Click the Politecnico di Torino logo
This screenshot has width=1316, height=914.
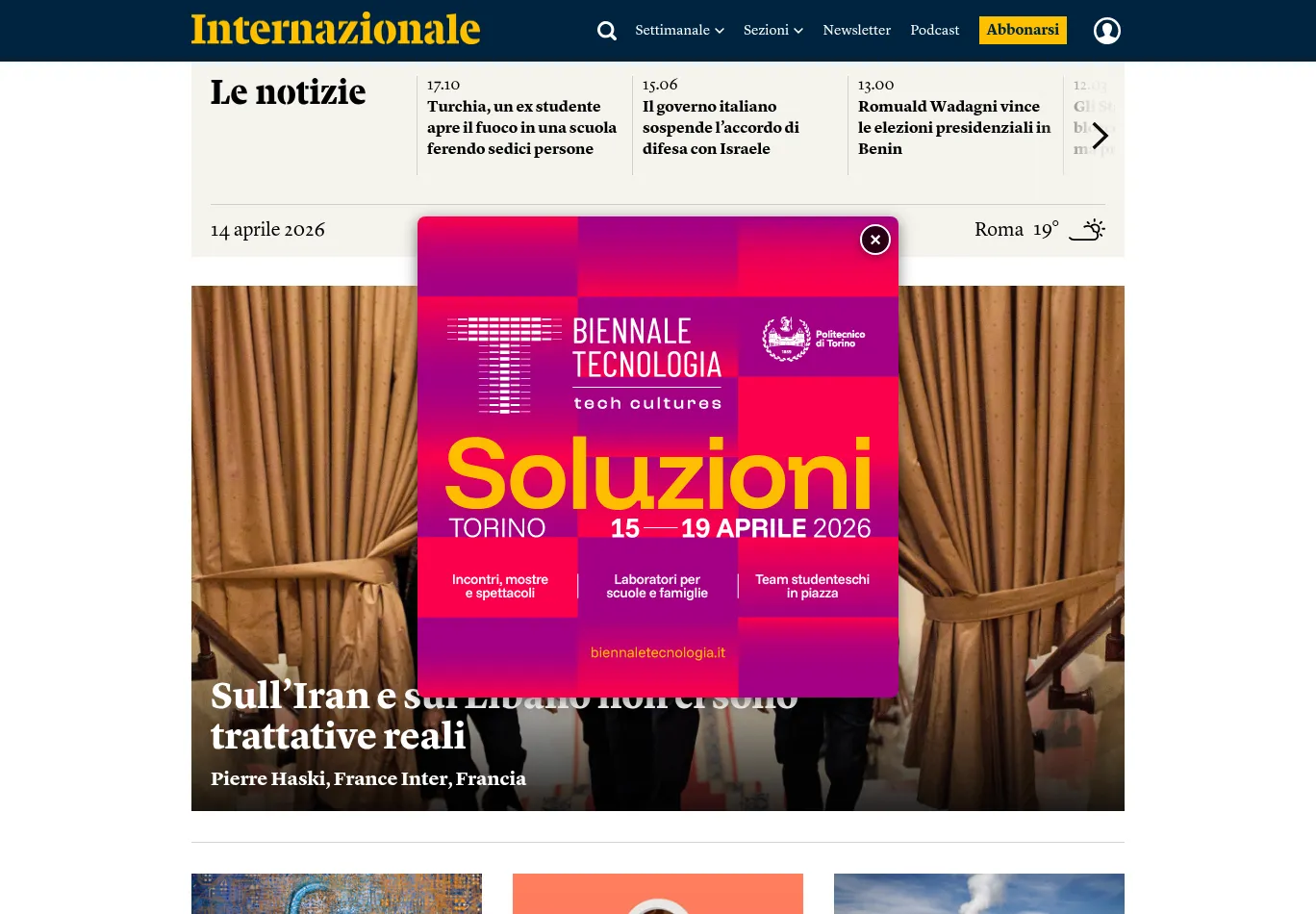[x=814, y=339]
